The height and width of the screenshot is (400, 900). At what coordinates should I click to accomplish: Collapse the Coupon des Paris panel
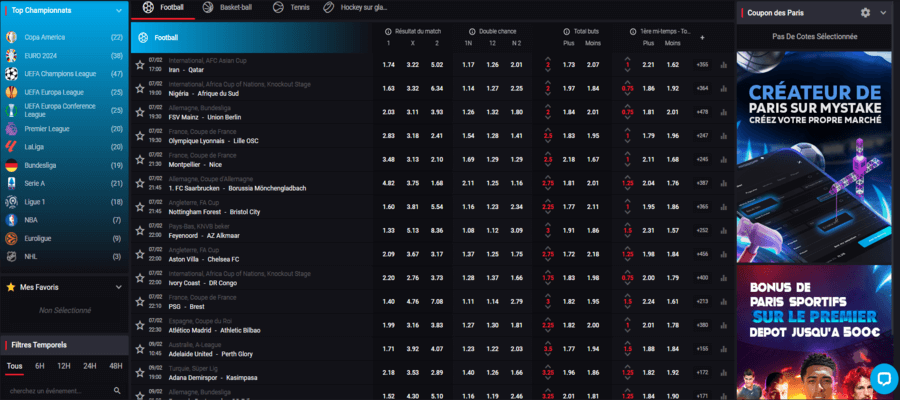point(883,13)
